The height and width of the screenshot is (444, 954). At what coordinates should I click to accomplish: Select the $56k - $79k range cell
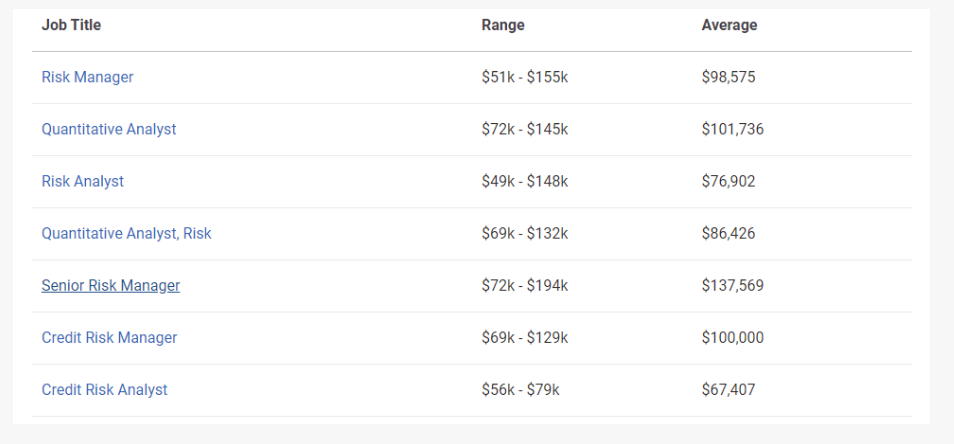coord(520,389)
